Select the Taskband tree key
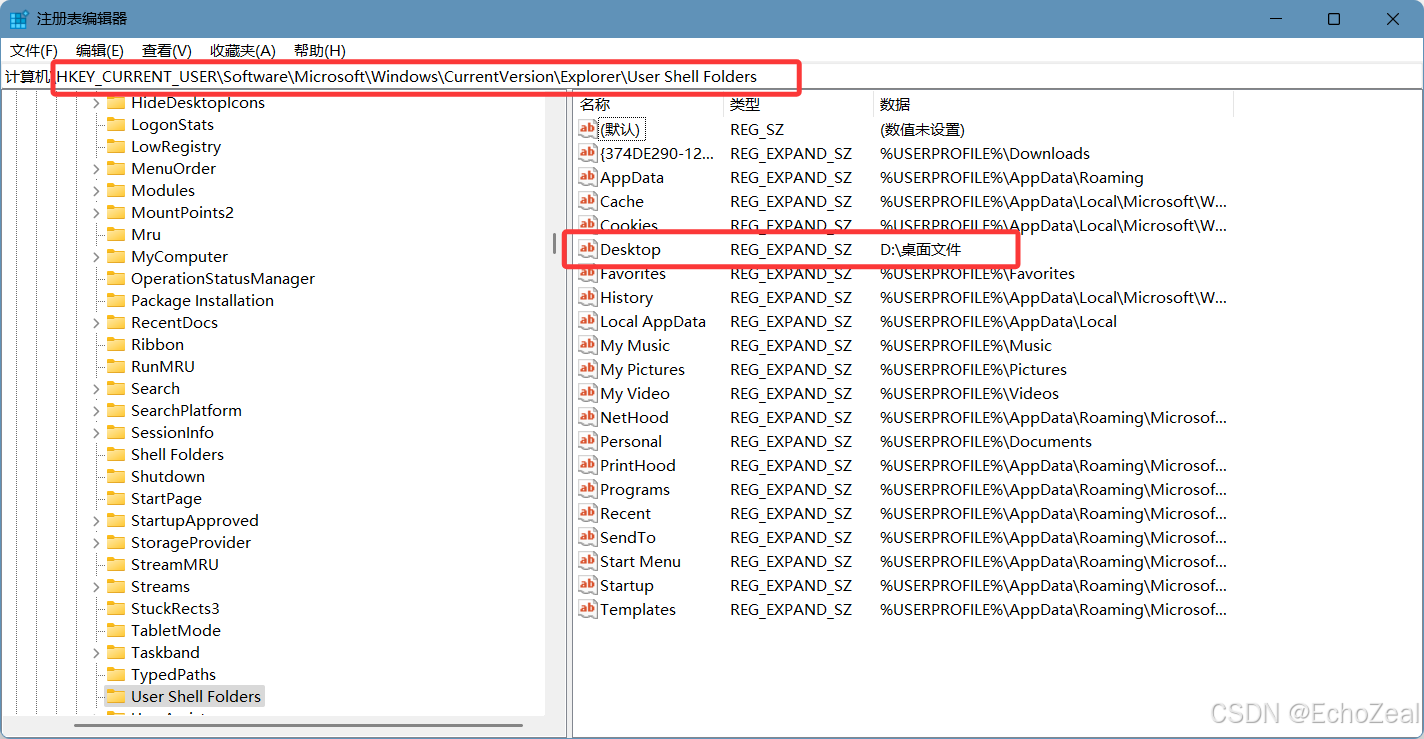 pos(165,653)
